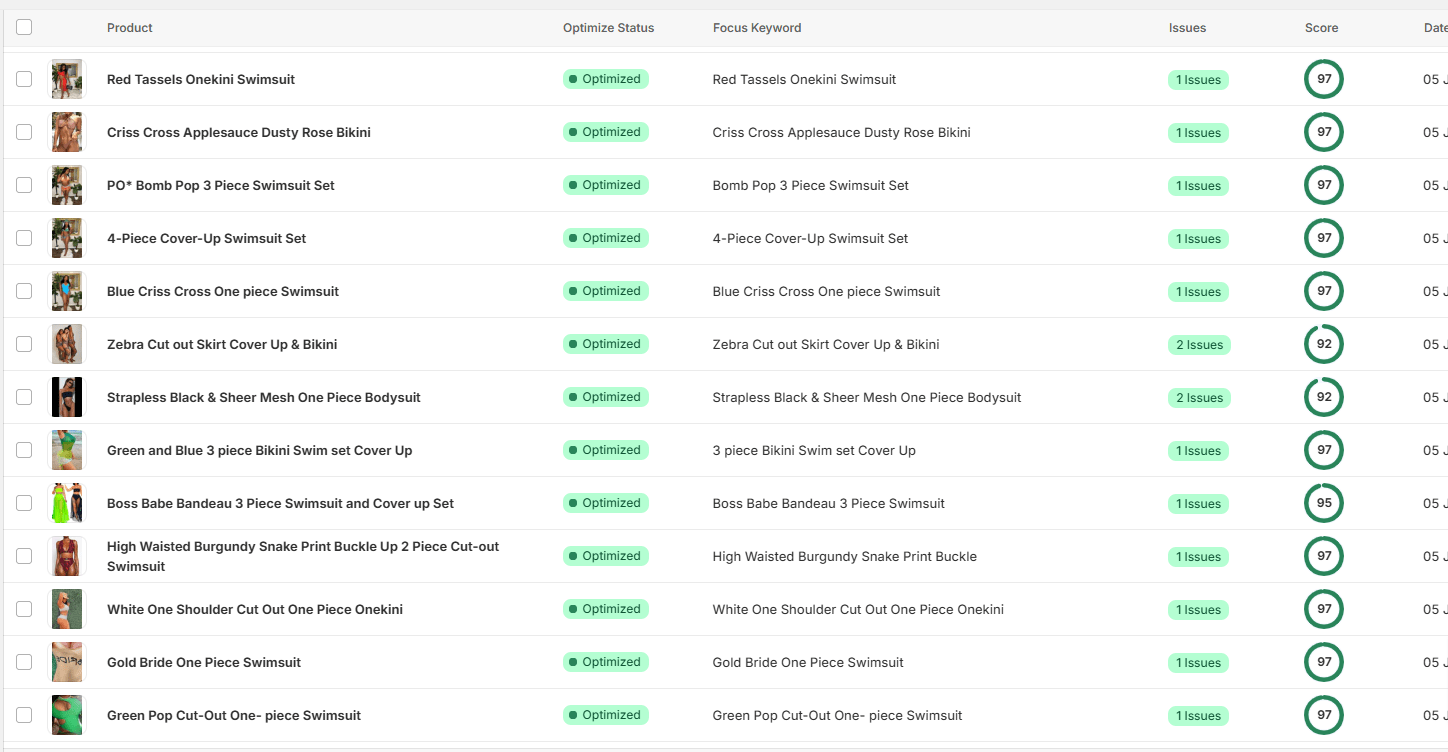The image size is (1448, 752).
Task: Click thumbnail of Green and Blue 3 piece Bikini
Action: click(x=67, y=450)
